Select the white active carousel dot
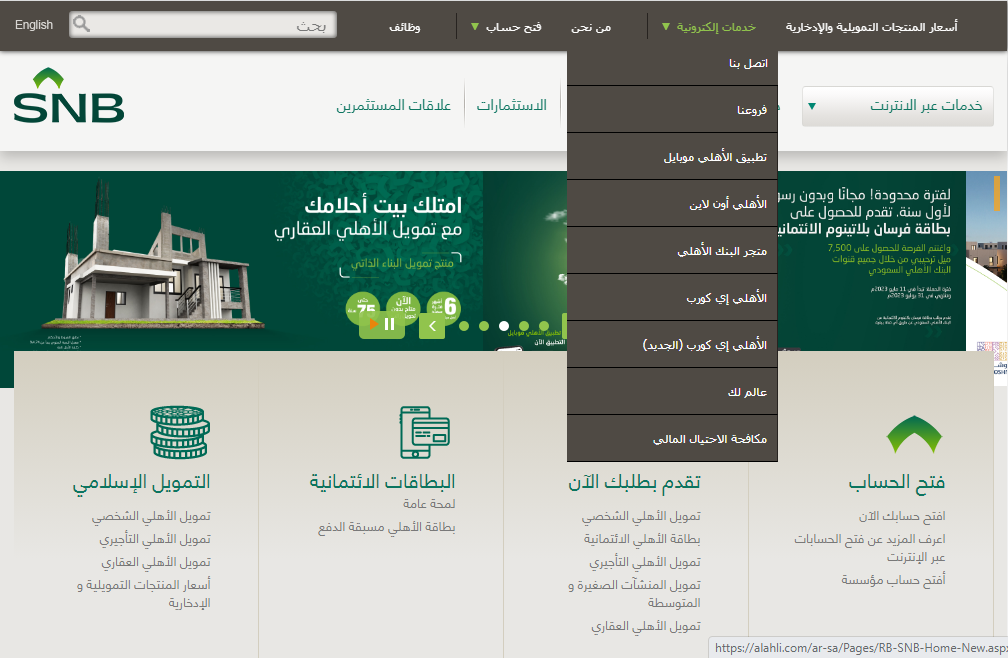 (504, 326)
